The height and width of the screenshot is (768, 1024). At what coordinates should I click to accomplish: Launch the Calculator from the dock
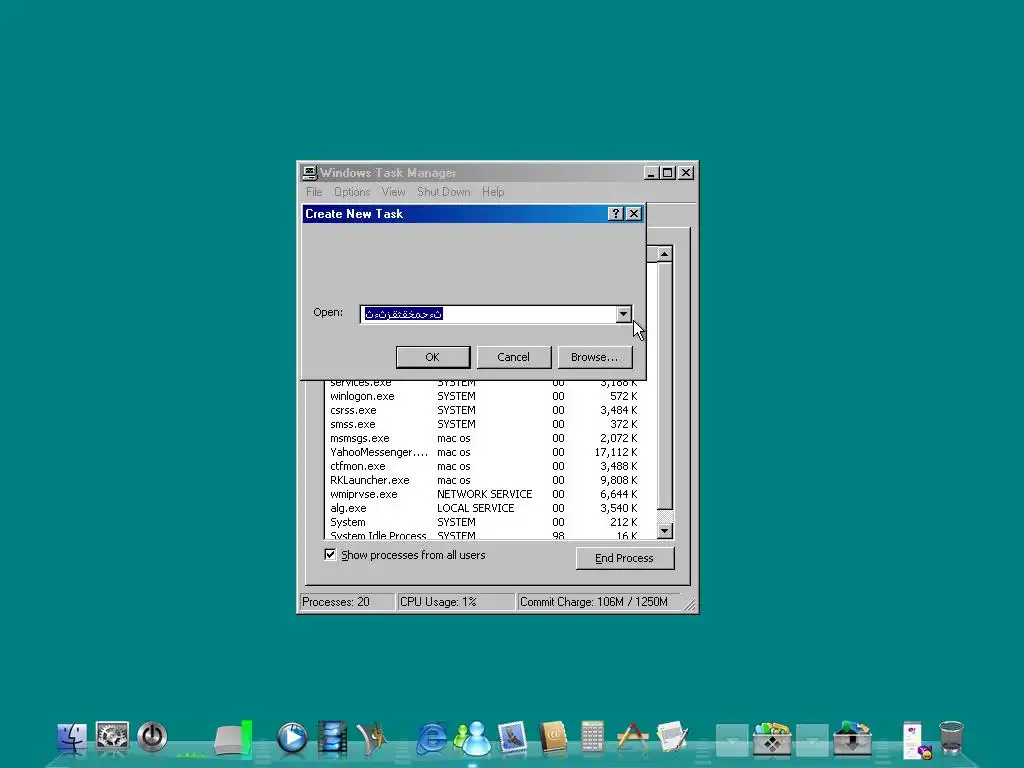click(x=592, y=737)
